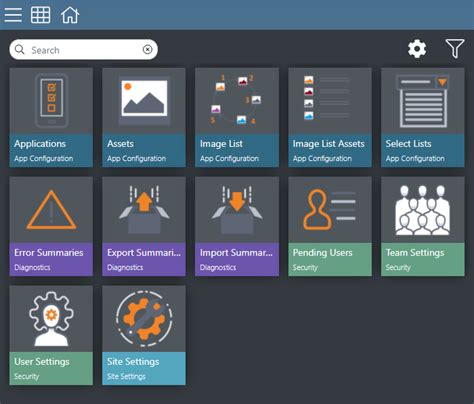Clear the search box with the X

click(147, 50)
